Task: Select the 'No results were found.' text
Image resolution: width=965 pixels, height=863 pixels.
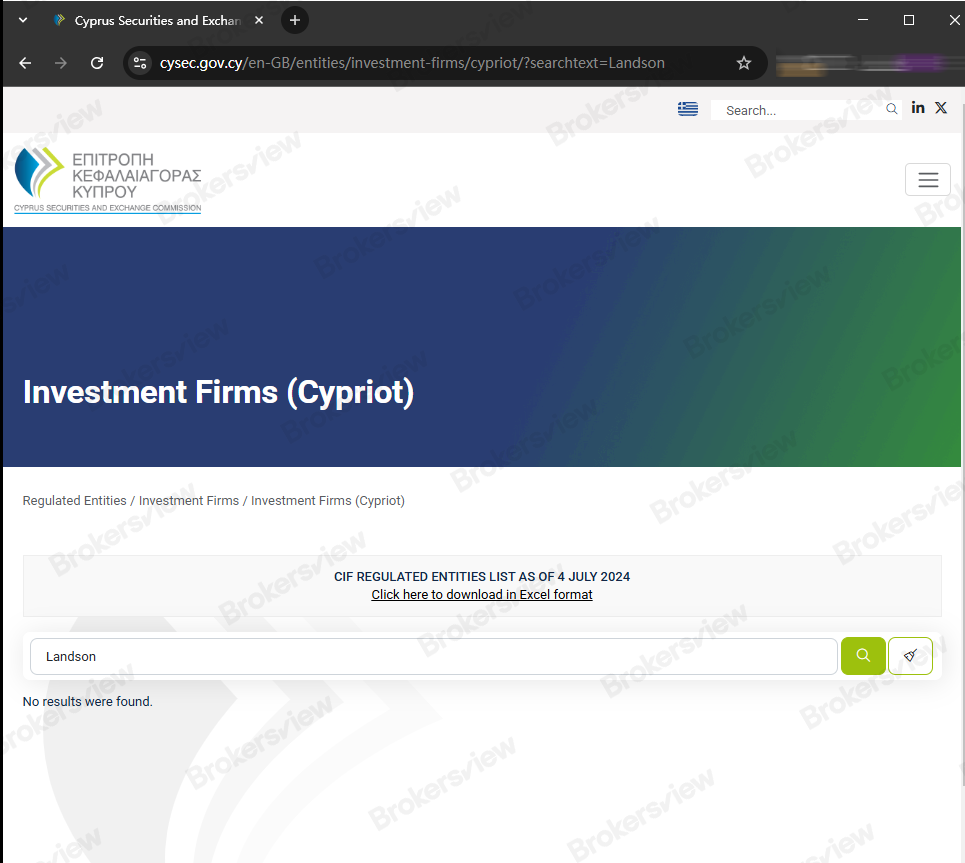Action: [x=87, y=701]
